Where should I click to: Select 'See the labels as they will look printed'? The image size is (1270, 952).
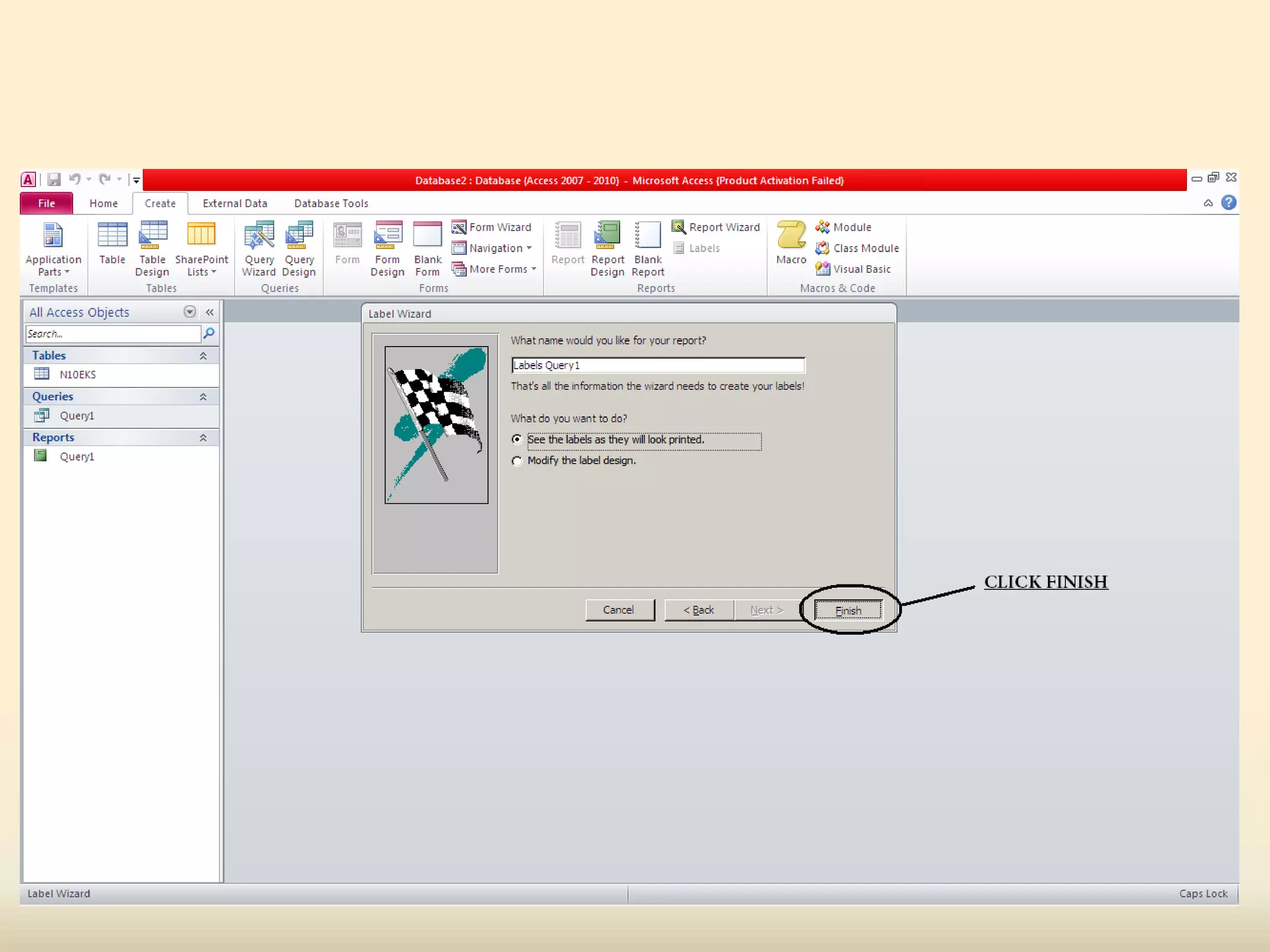pos(517,439)
